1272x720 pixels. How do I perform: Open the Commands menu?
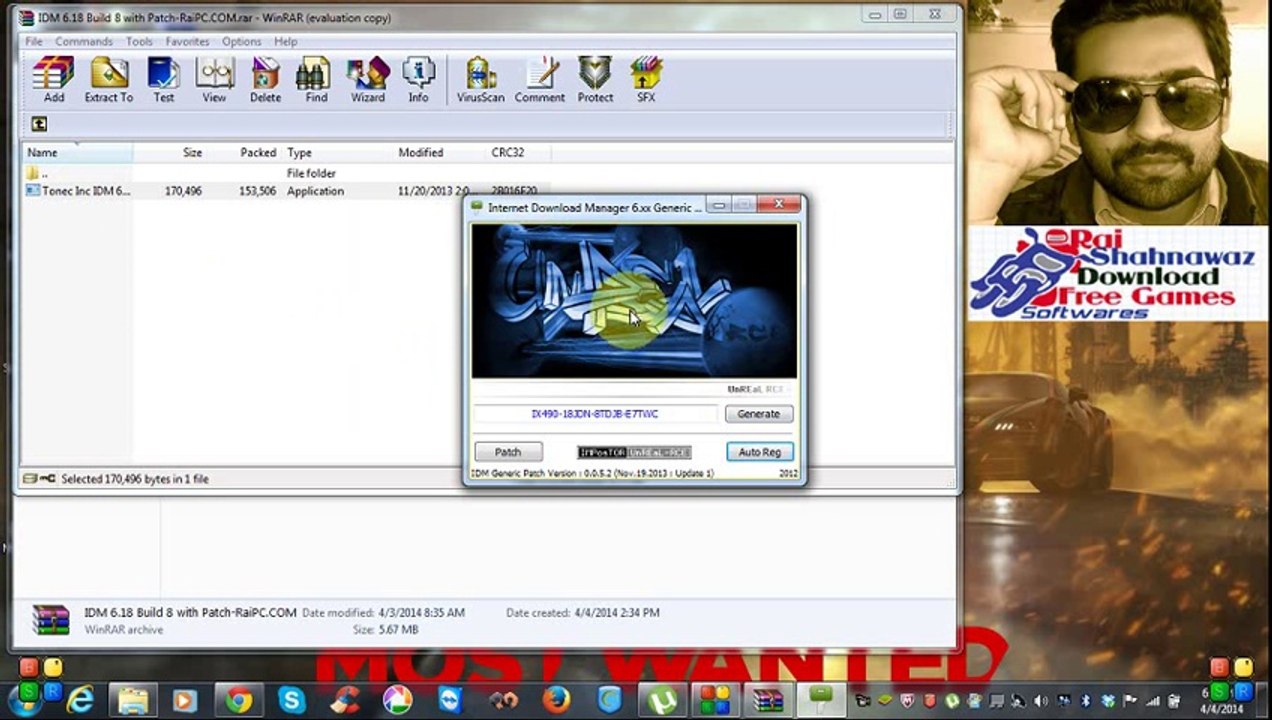tap(84, 42)
